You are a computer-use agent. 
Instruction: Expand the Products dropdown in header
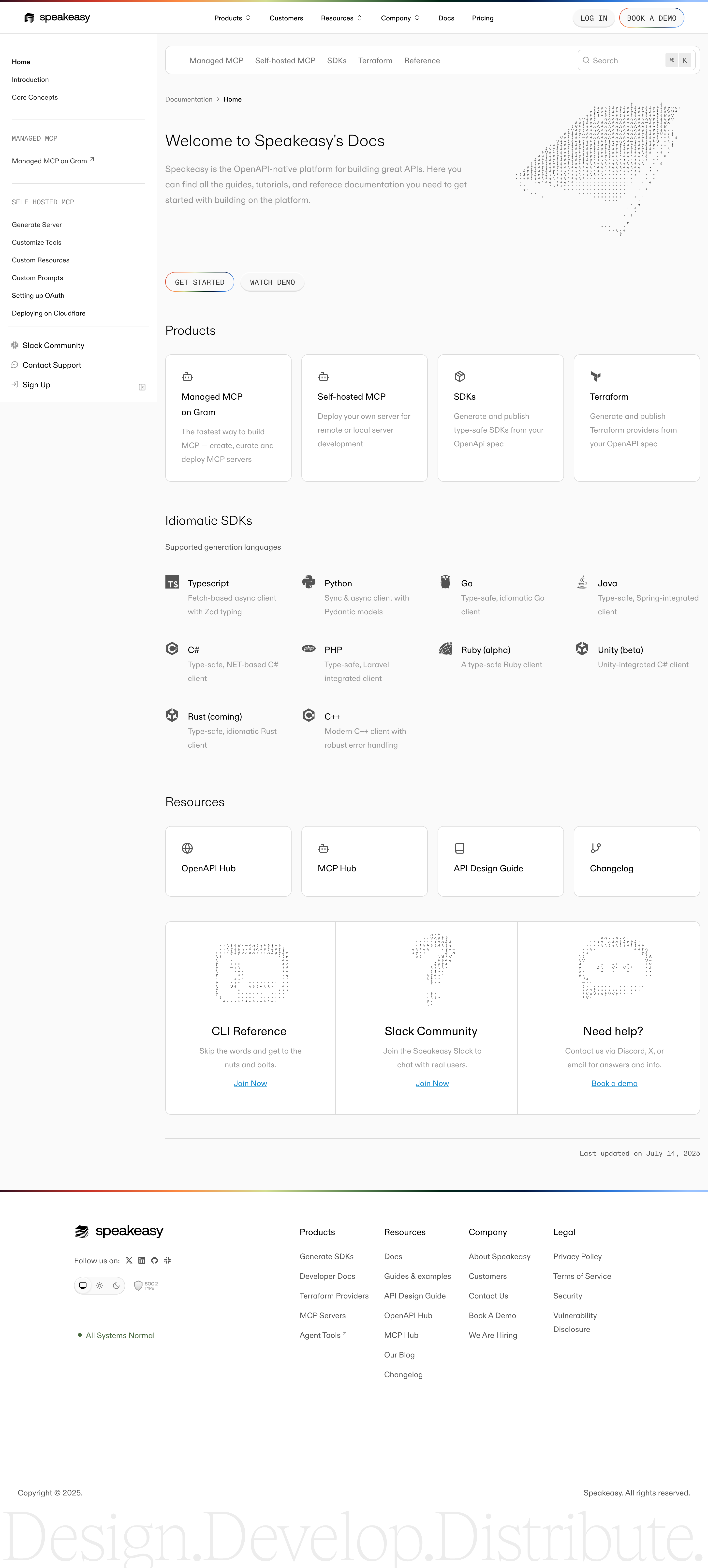pos(232,18)
